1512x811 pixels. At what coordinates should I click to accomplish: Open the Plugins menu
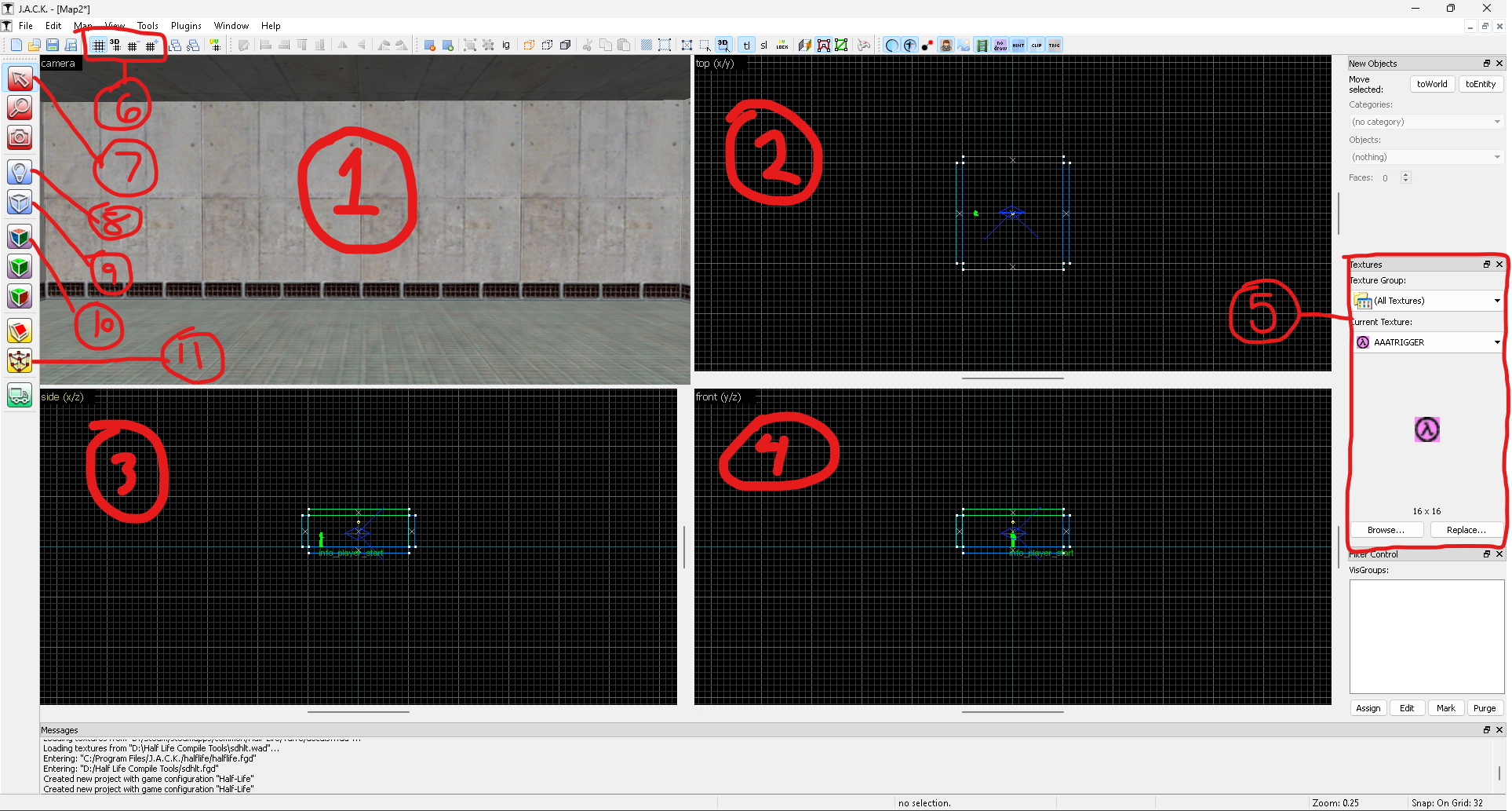point(186,26)
